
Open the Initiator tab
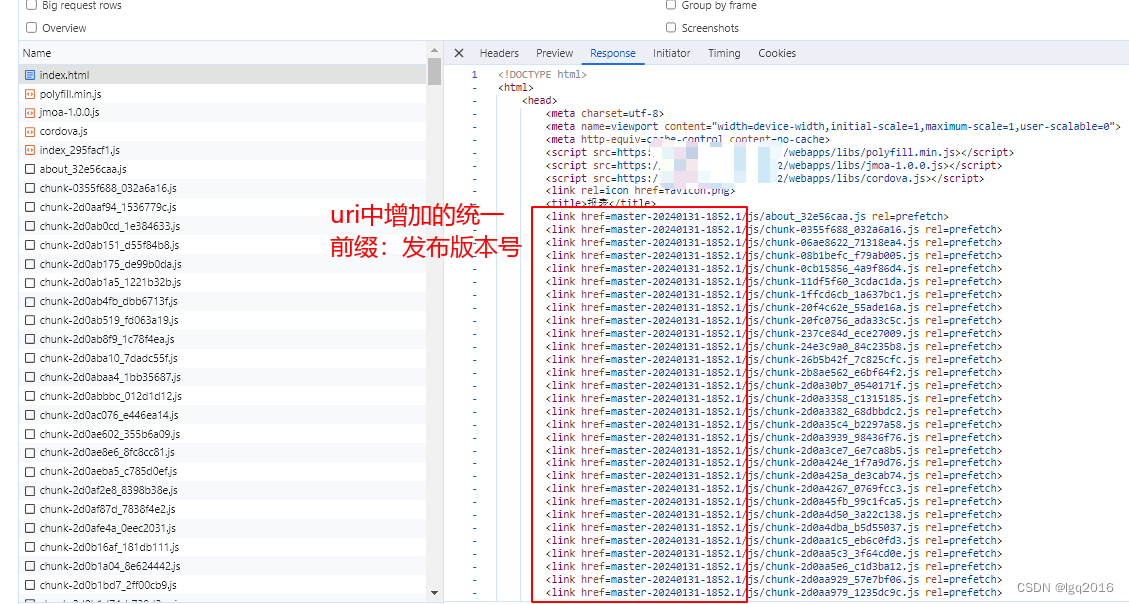point(672,53)
